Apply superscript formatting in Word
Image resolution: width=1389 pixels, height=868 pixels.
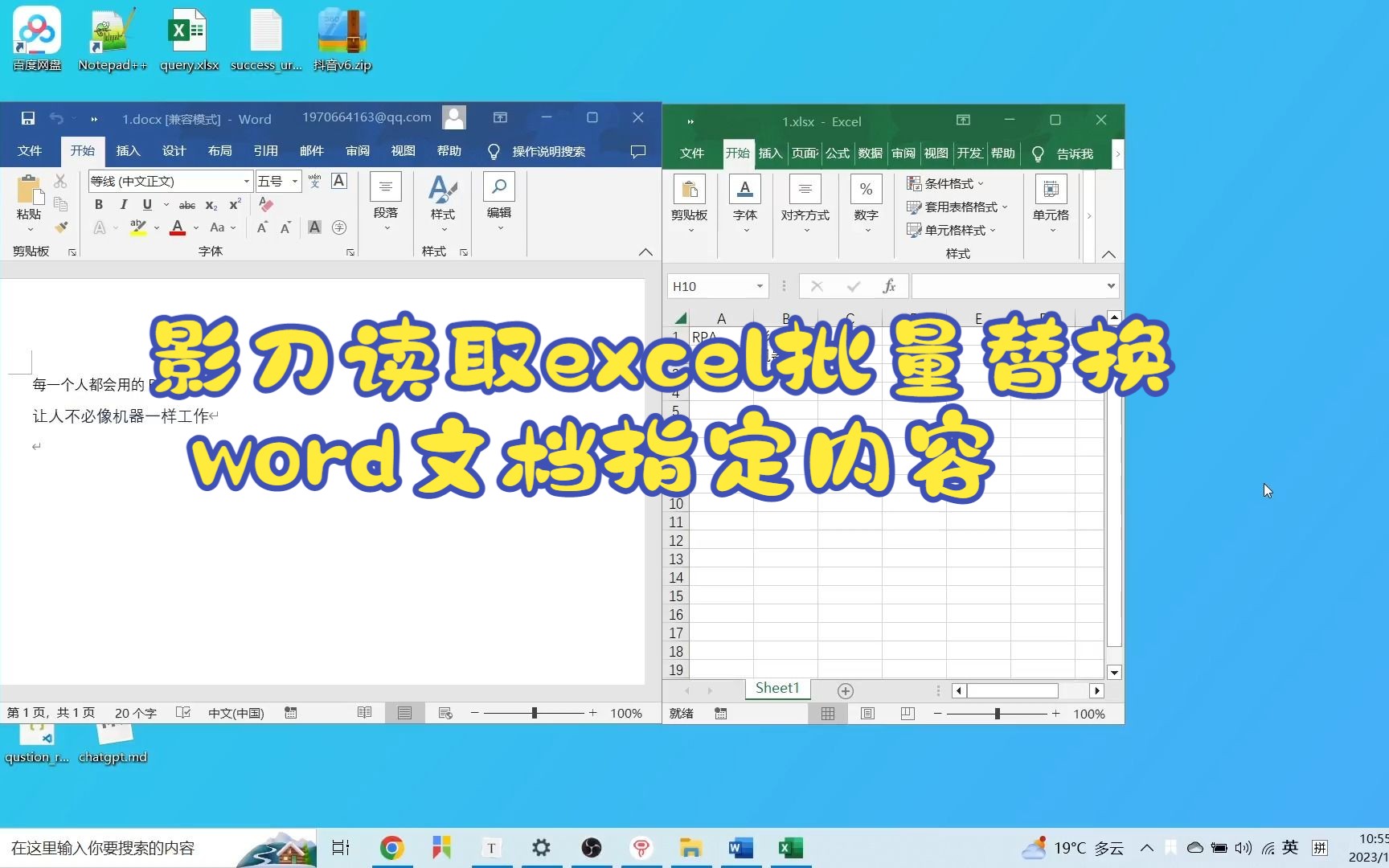(x=234, y=205)
